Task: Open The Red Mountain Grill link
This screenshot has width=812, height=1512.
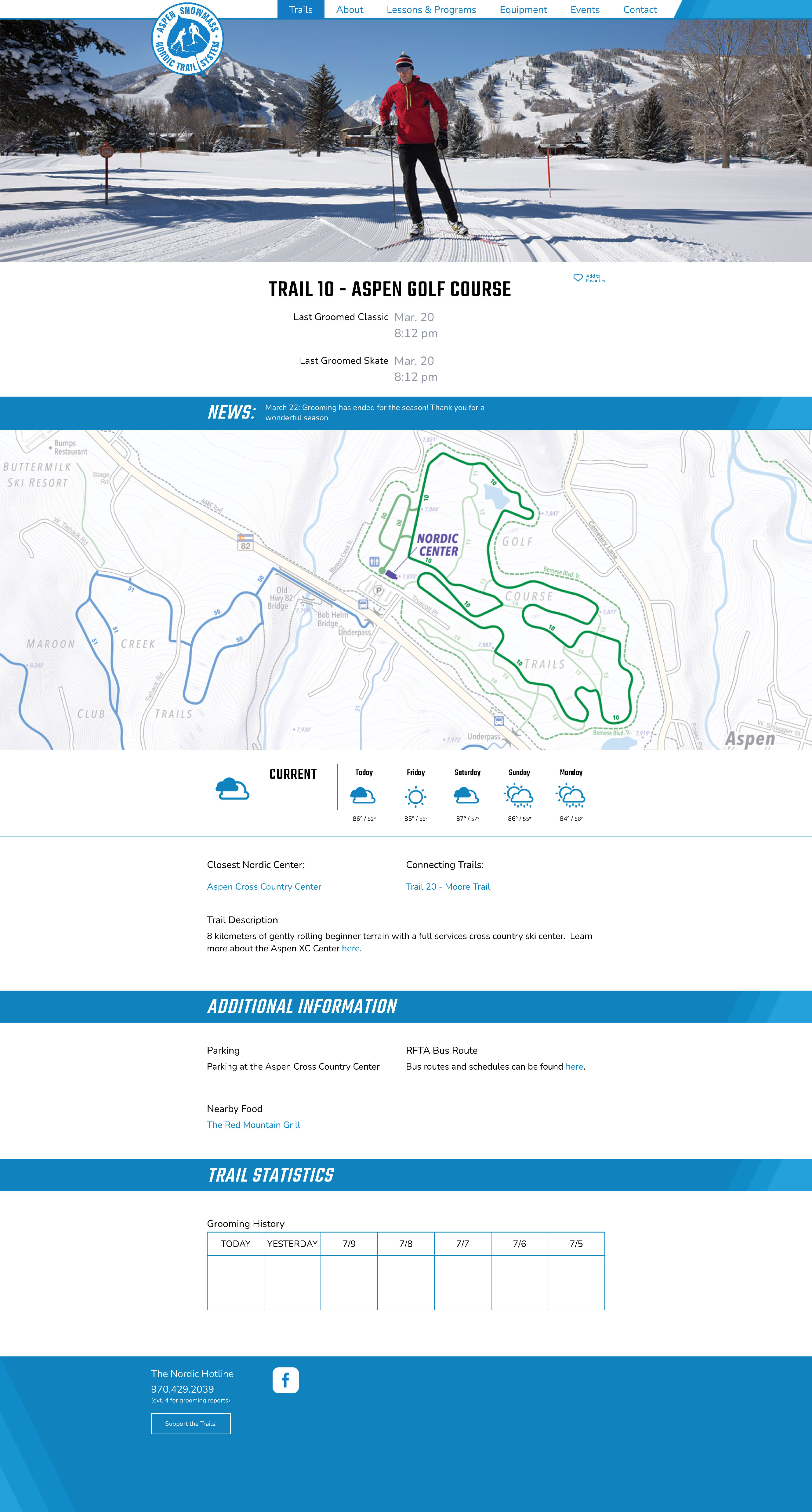Action: tap(253, 1125)
